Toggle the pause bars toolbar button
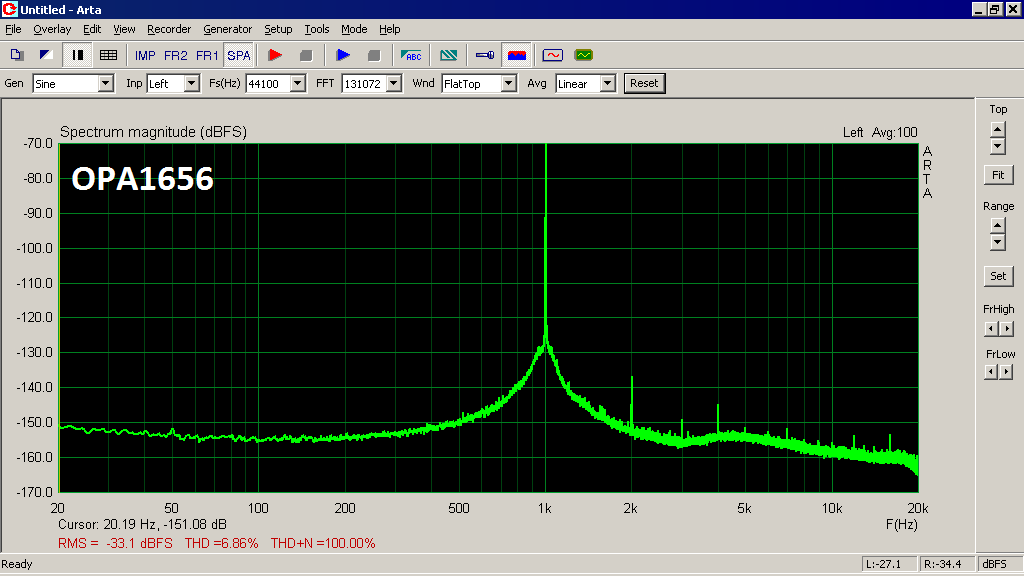This screenshot has width=1024, height=576. (78, 56)
